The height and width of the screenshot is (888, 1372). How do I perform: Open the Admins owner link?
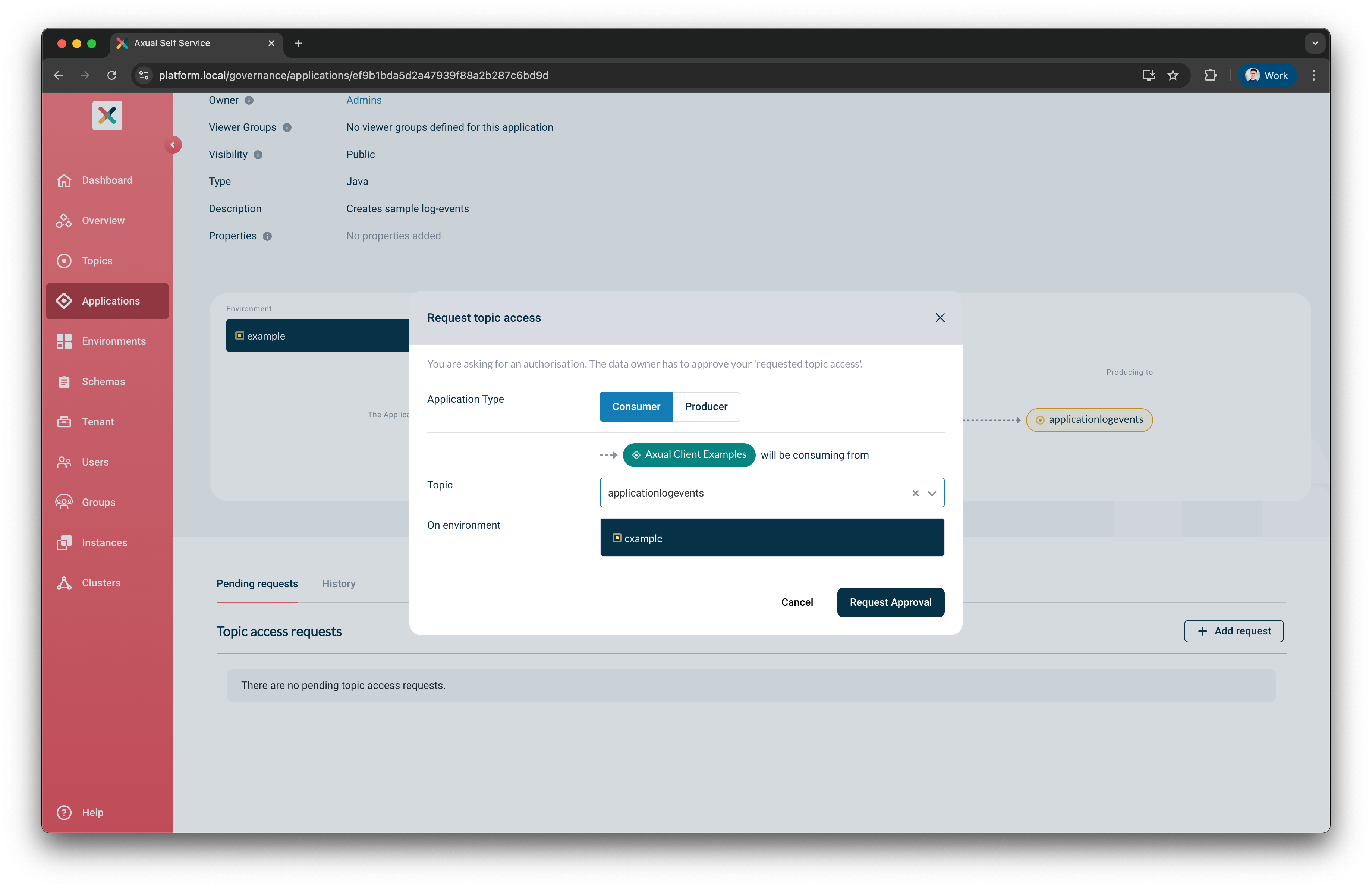[x=364, y=100]
